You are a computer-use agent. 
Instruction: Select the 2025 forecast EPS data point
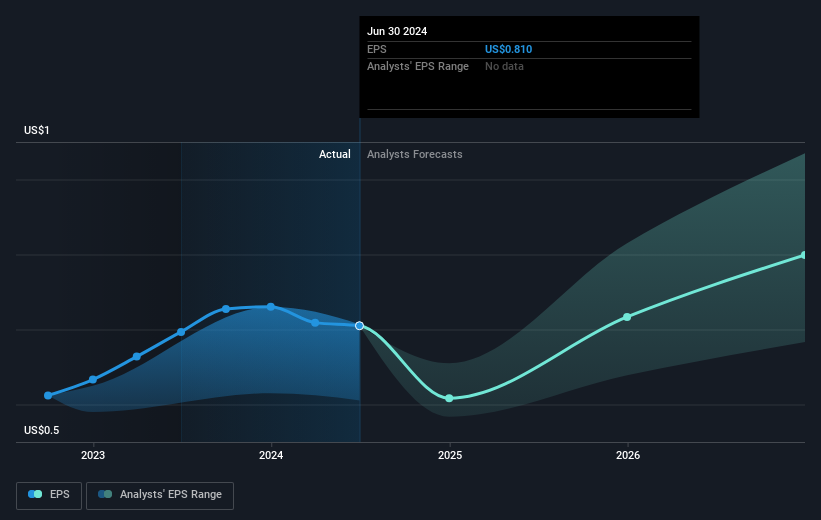[x=449, y=399]
